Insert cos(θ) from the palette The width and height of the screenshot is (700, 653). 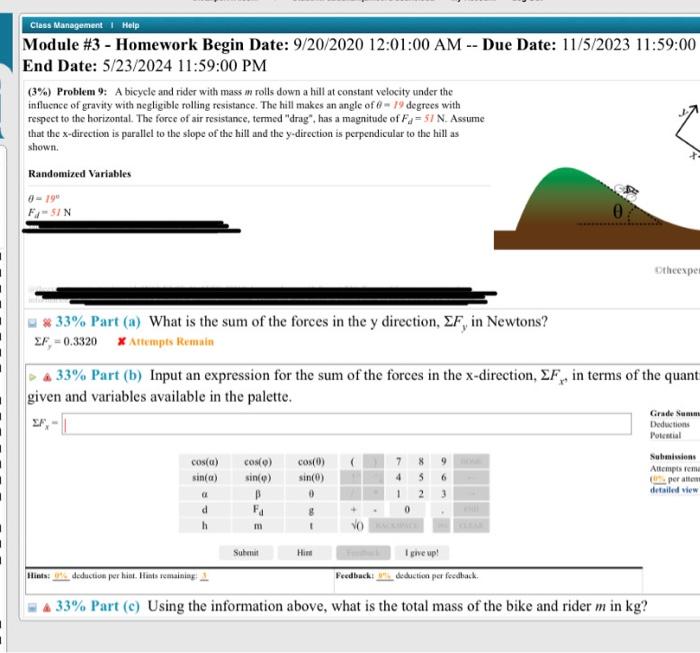point(311,462)
